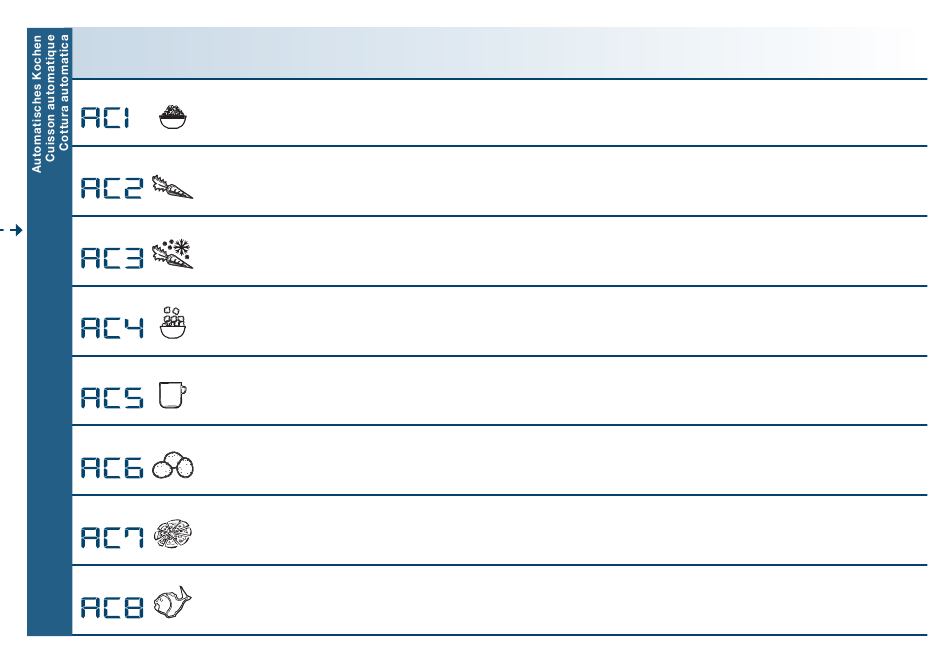The height and width of the screenshot is (670, 950).
Task: Select the fish icon beside AC8
Action: pyautogui.click(x=172, y=602)
